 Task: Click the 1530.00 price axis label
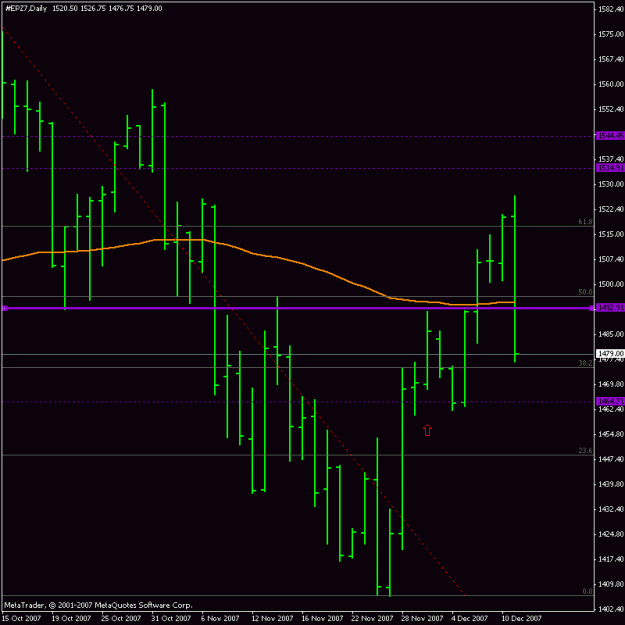611,184
